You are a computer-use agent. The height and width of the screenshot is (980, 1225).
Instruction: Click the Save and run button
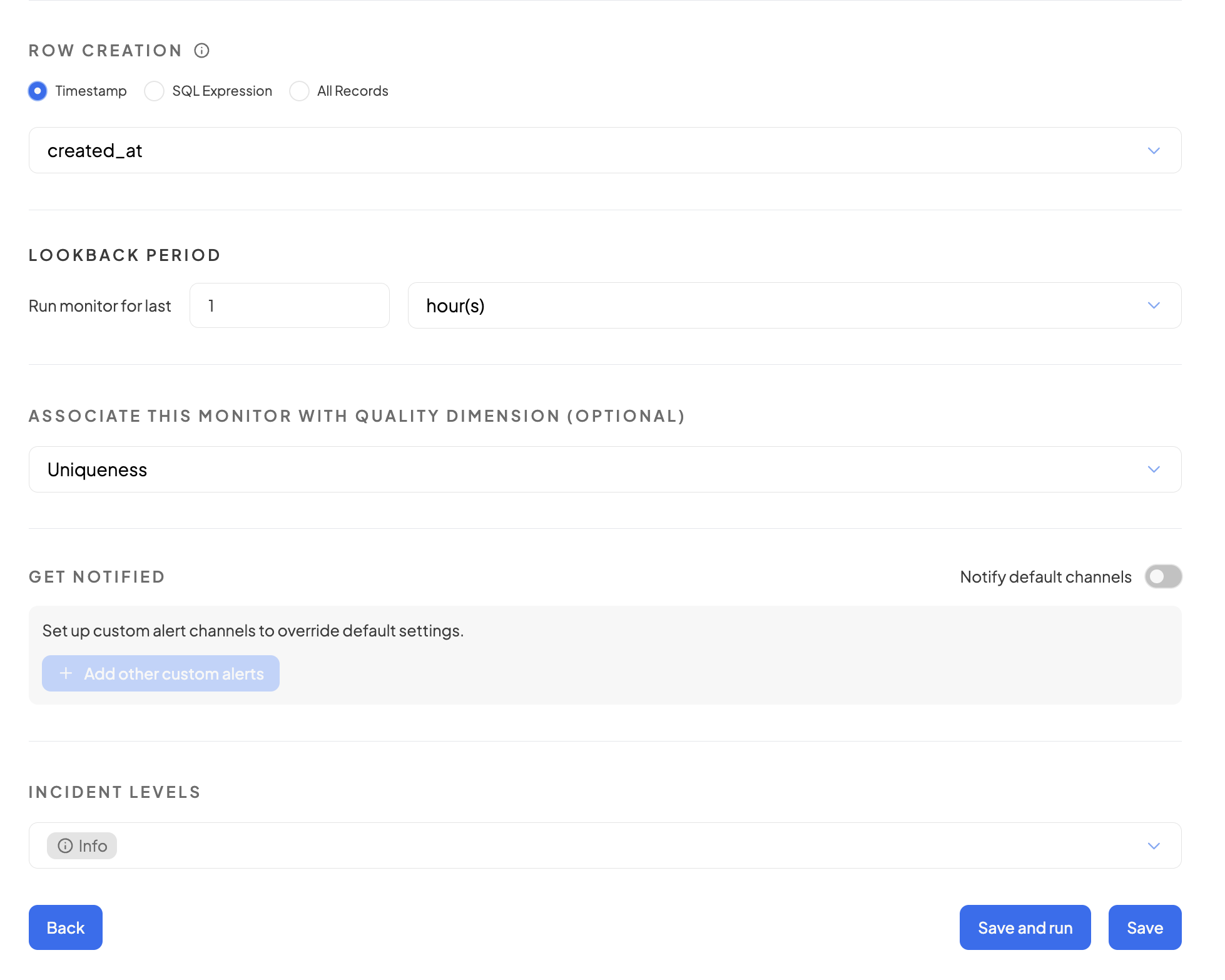coord(1025,927)
